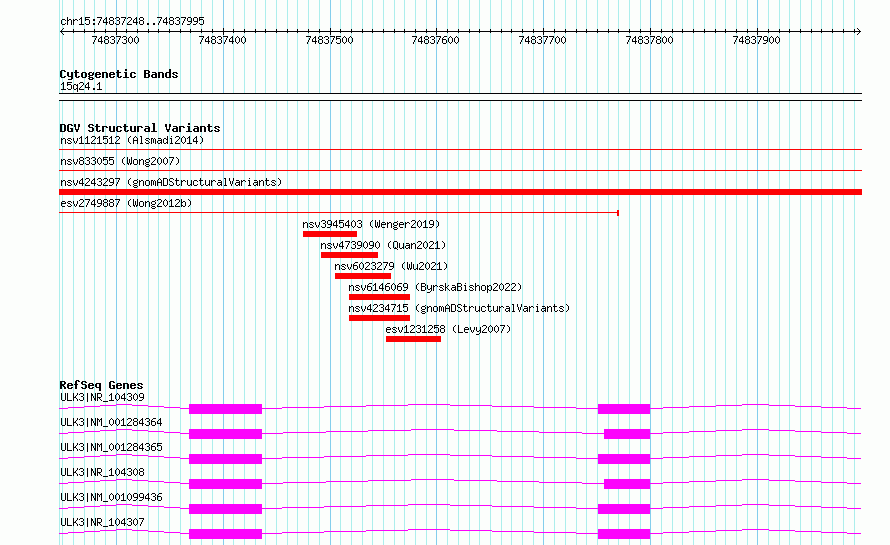Click the red bar under nsv6146069
The width and height of the screenshot is (890, 545).
[379, 297]
